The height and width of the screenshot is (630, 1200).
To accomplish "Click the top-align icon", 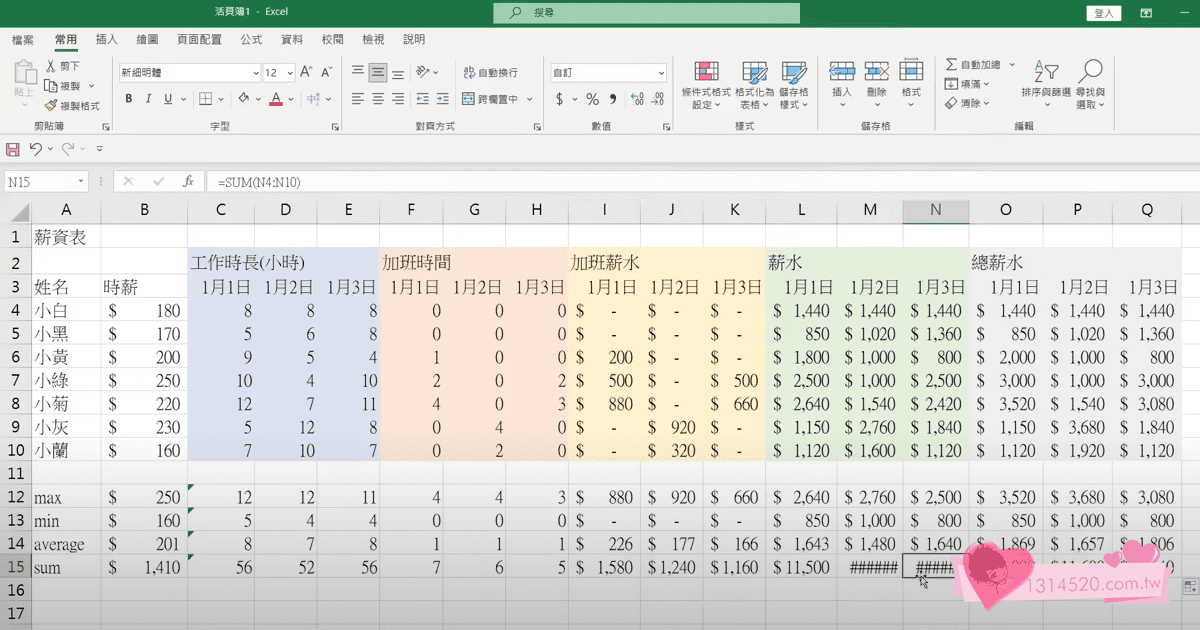I will click(x=358, y=72).
